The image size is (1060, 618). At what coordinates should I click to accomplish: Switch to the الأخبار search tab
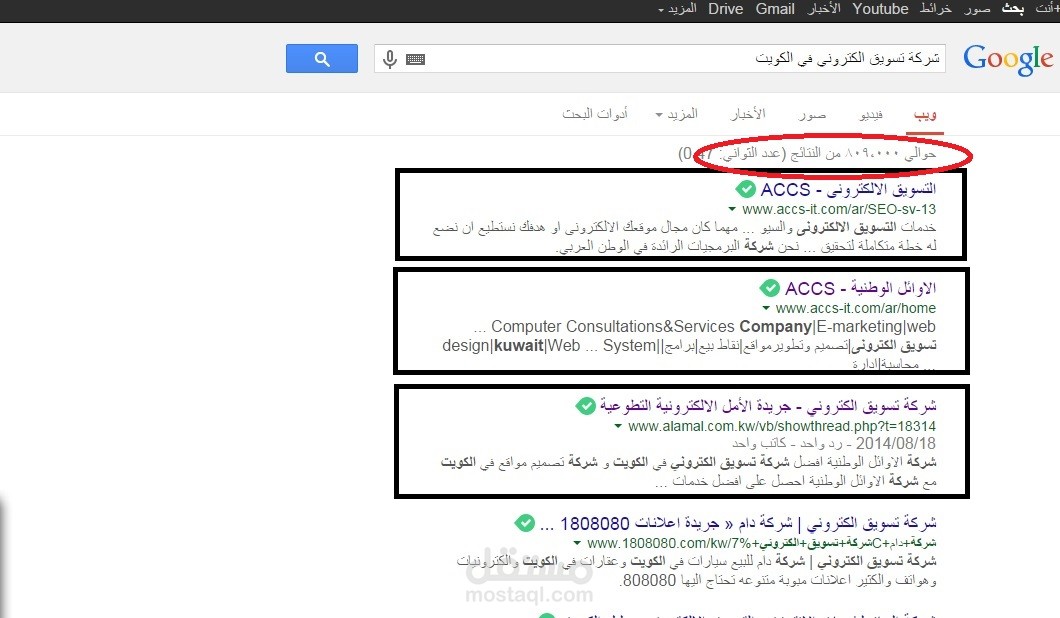748,114
